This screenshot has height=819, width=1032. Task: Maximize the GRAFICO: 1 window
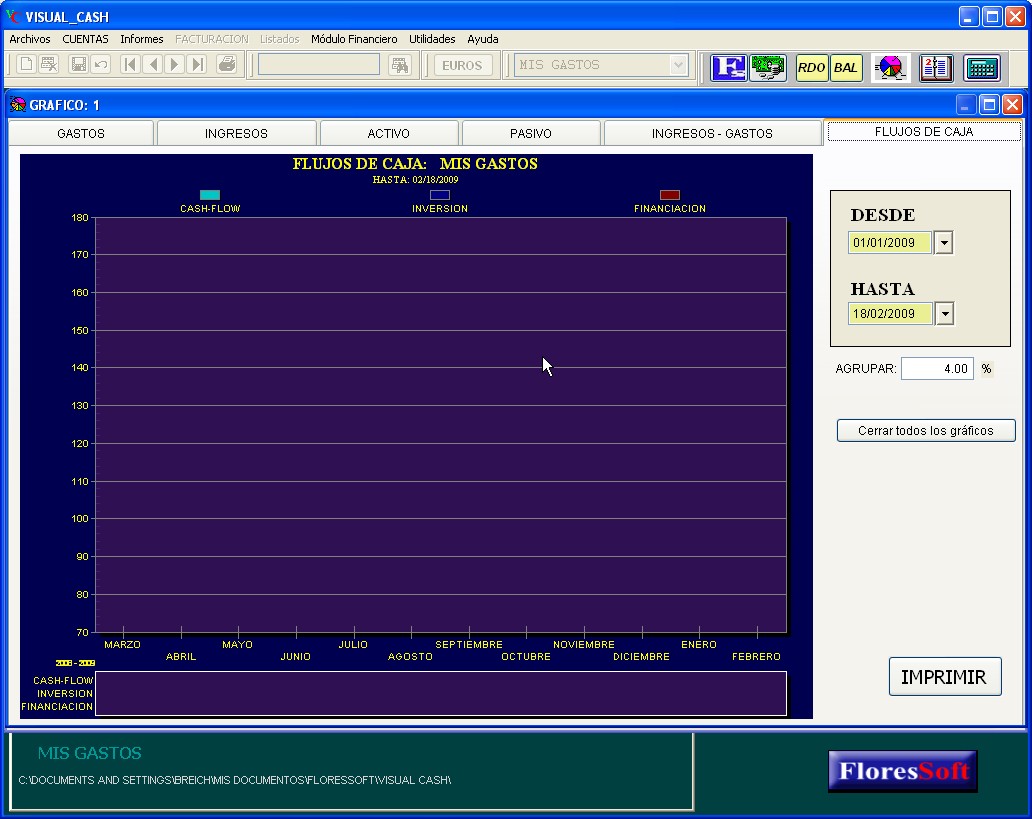989,105
